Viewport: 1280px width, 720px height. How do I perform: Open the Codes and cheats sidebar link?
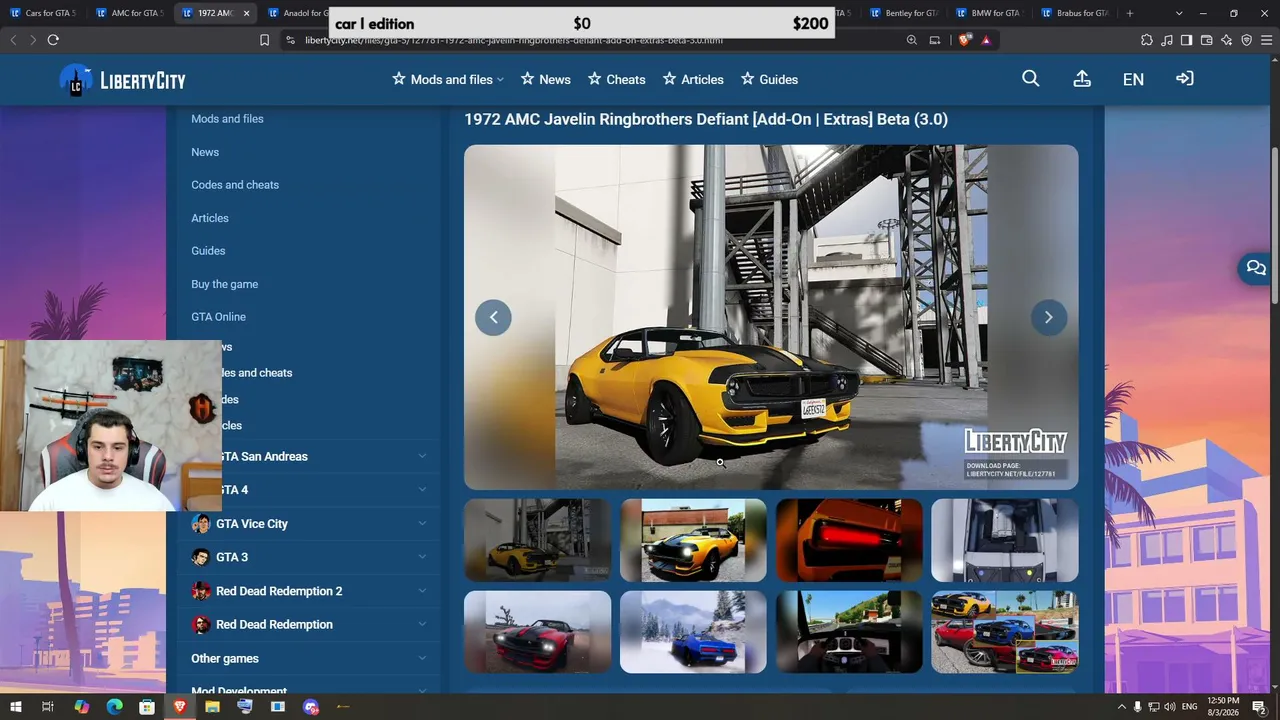pyautogui.click(x=235, y=185)
